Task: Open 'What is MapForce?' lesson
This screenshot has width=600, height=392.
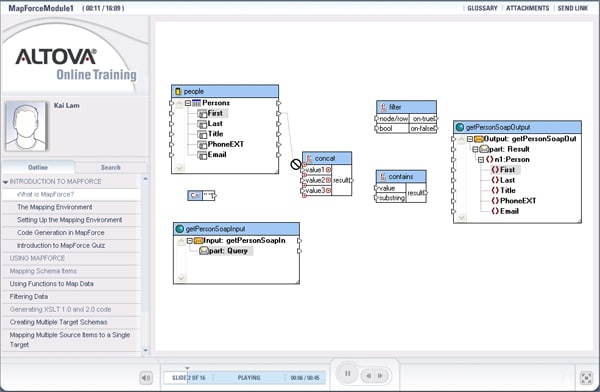Action: pos(71,194)
